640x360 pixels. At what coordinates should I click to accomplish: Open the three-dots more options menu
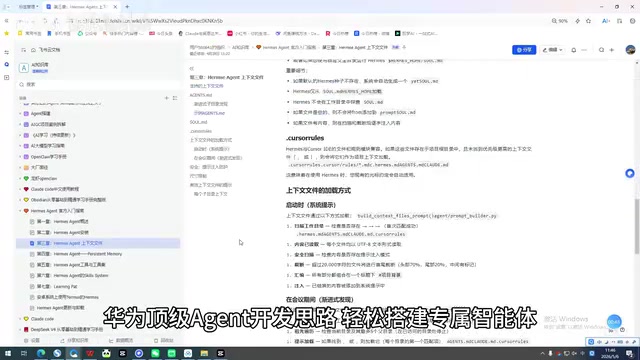[584, 50]
